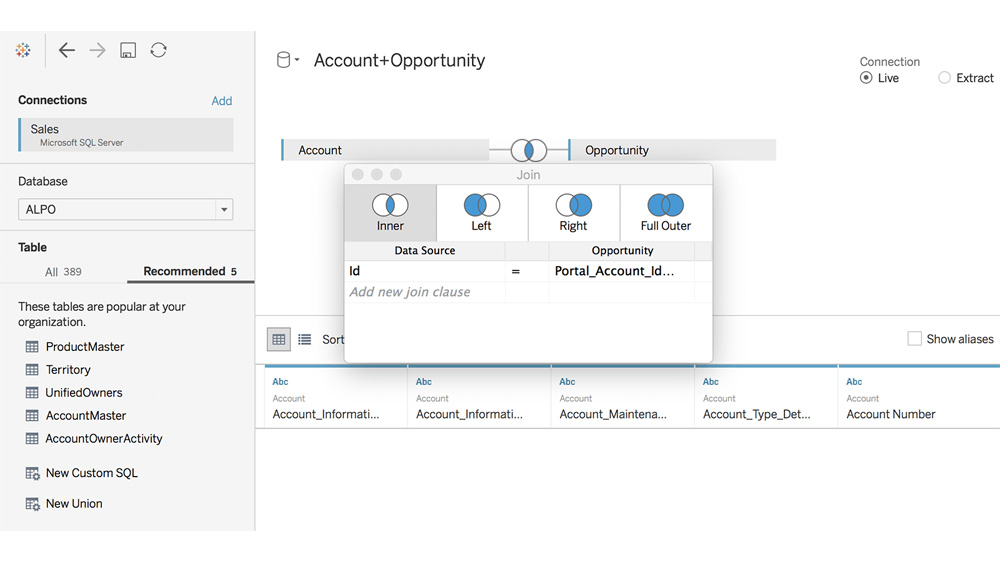Switch to grid view of data preview
Screen dimensions: 1000x562
[x=279, y=339]
